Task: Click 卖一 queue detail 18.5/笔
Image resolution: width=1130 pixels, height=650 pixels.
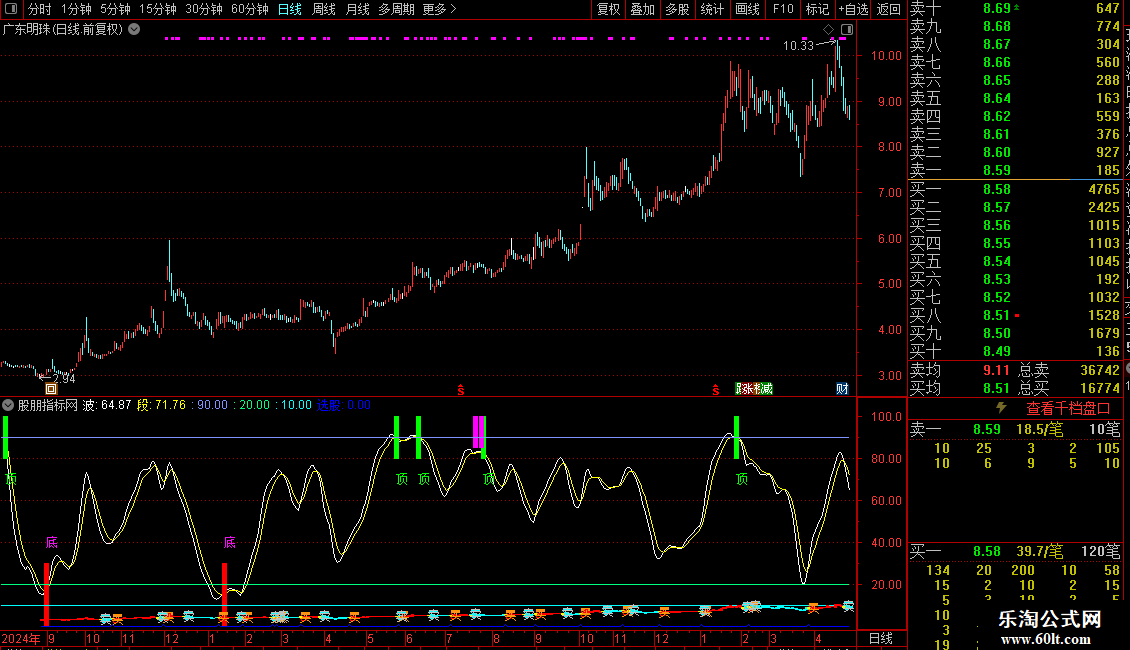Action: tap(1039, 429)
